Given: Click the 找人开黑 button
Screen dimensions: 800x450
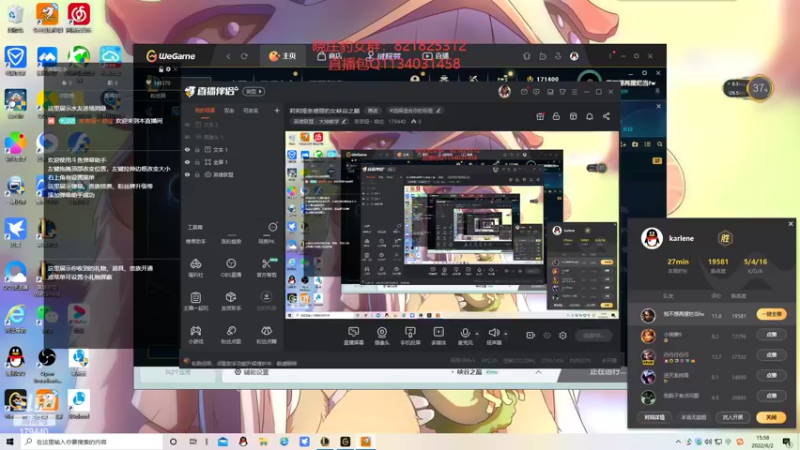Looking at the screenshot, I should (733, 417).
